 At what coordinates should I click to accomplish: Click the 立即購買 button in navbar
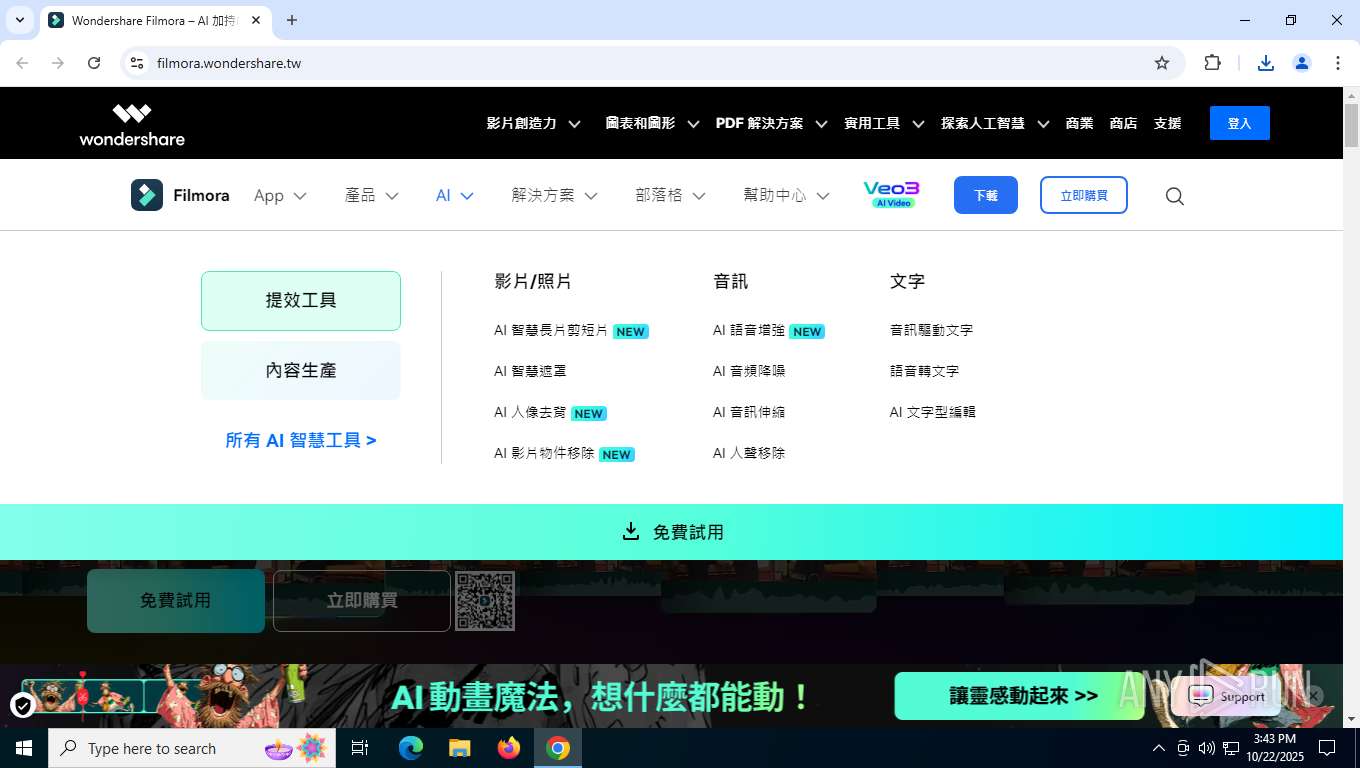(1084, 195)
